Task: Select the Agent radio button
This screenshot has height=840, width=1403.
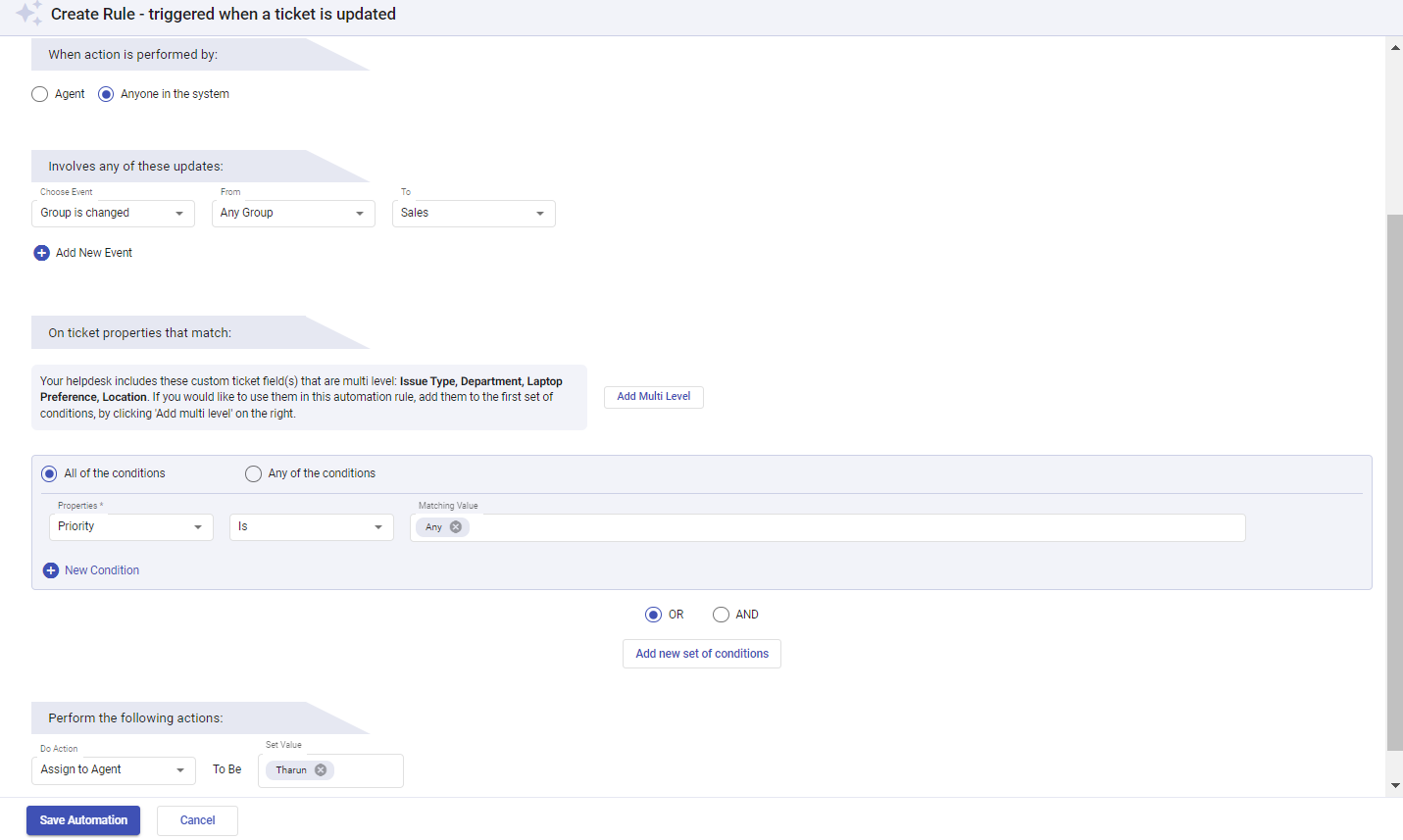Action: [x=39, y=93]
